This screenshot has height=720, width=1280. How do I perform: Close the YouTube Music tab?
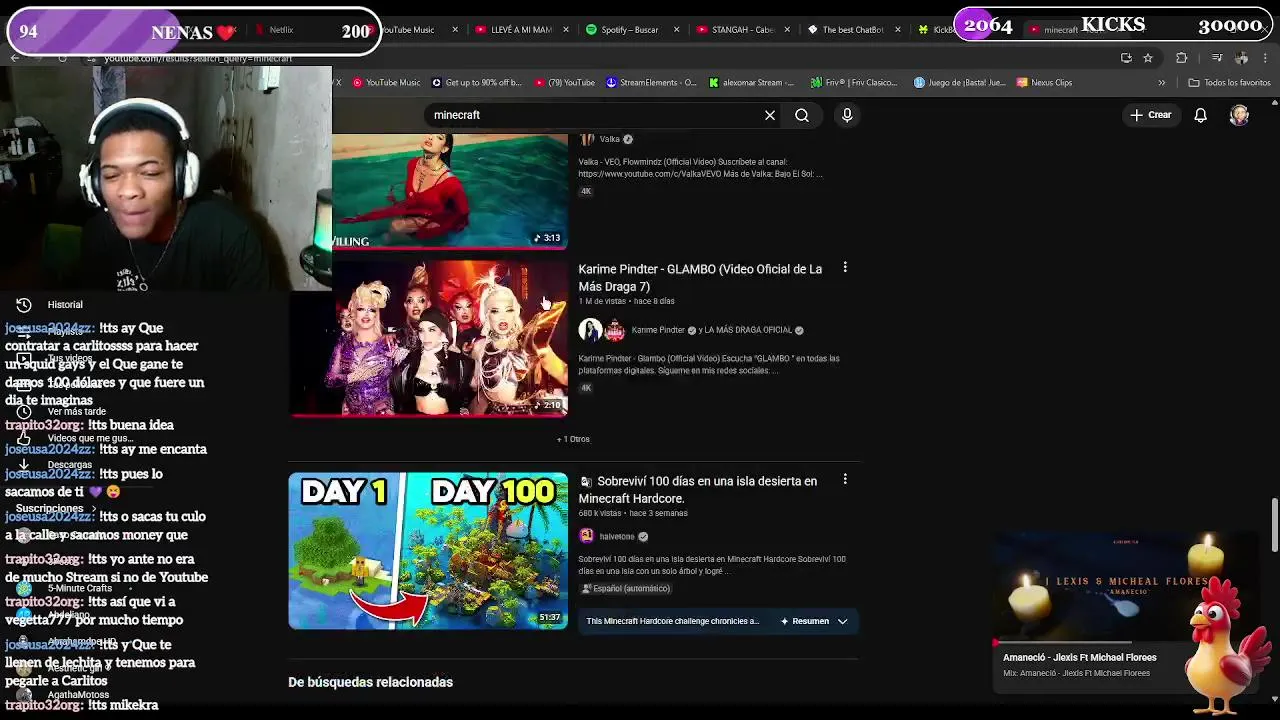[455, 30]
